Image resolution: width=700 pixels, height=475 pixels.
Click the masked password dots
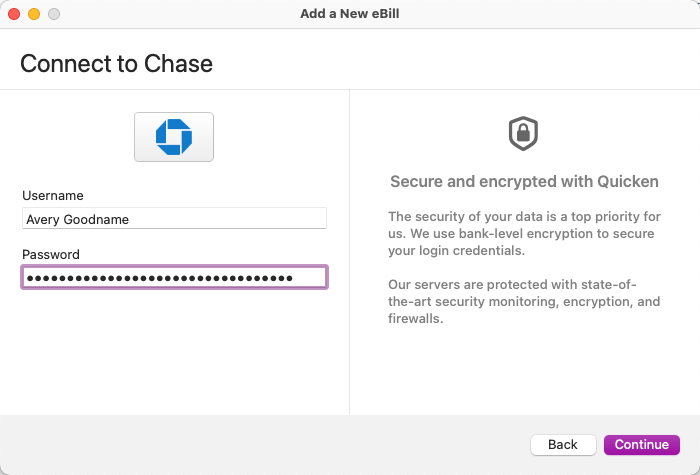[x=160, y=277]
